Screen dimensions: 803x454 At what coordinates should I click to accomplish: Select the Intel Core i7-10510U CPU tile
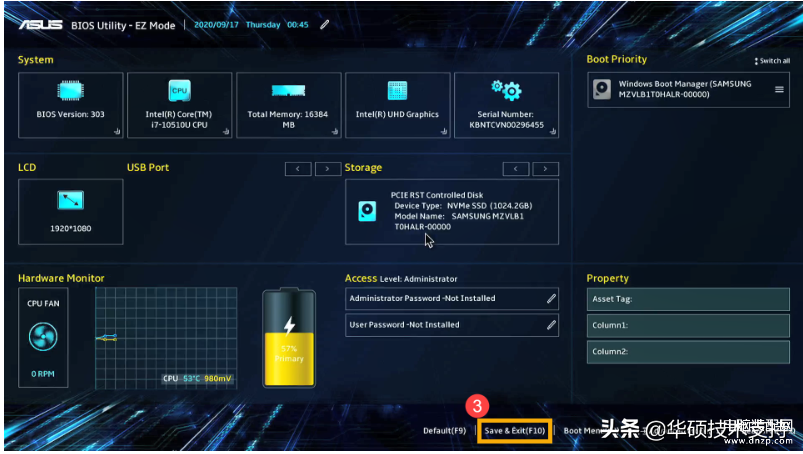(x=179, y=105)
